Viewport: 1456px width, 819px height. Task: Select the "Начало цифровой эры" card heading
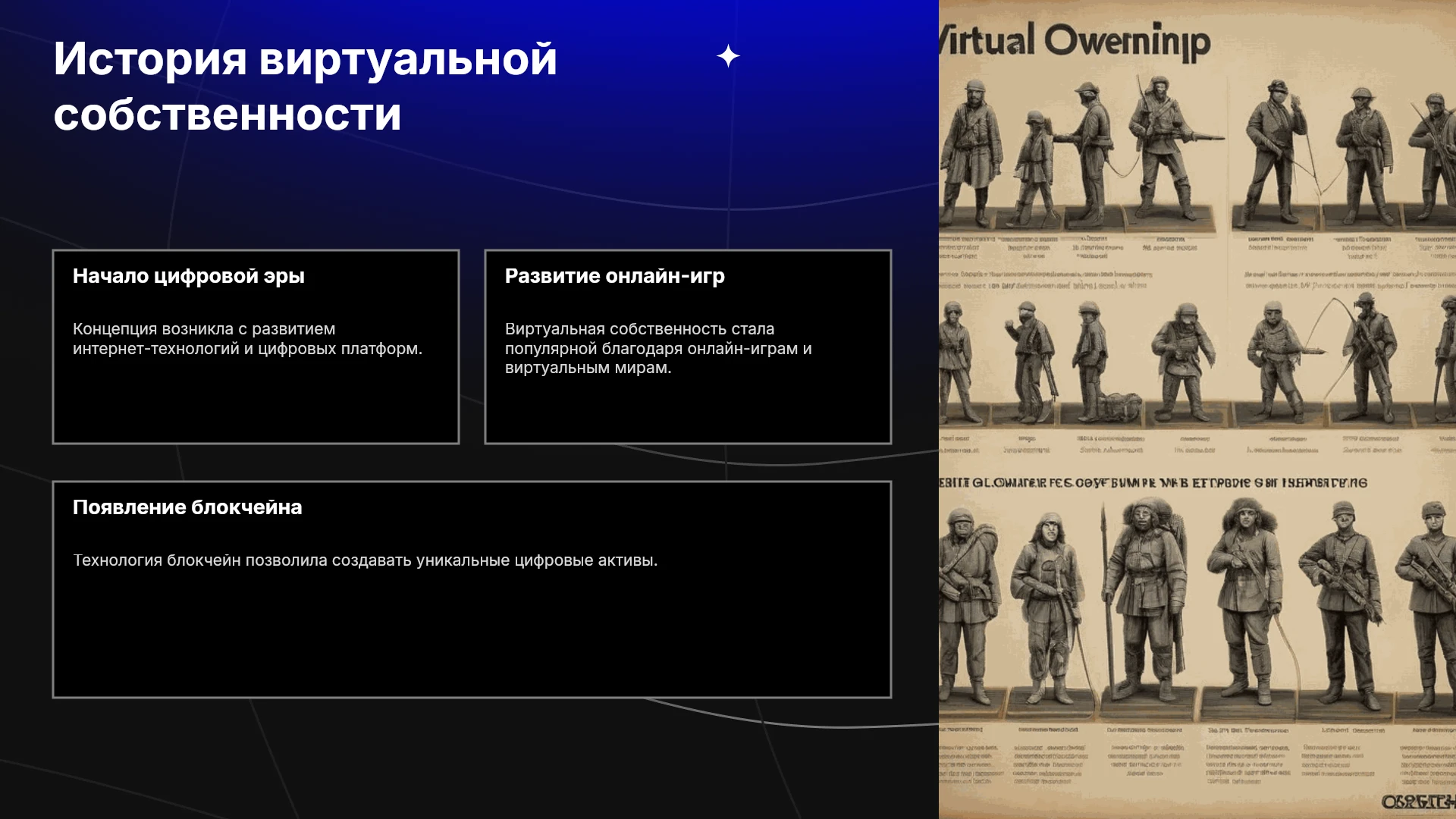point(189,276)
